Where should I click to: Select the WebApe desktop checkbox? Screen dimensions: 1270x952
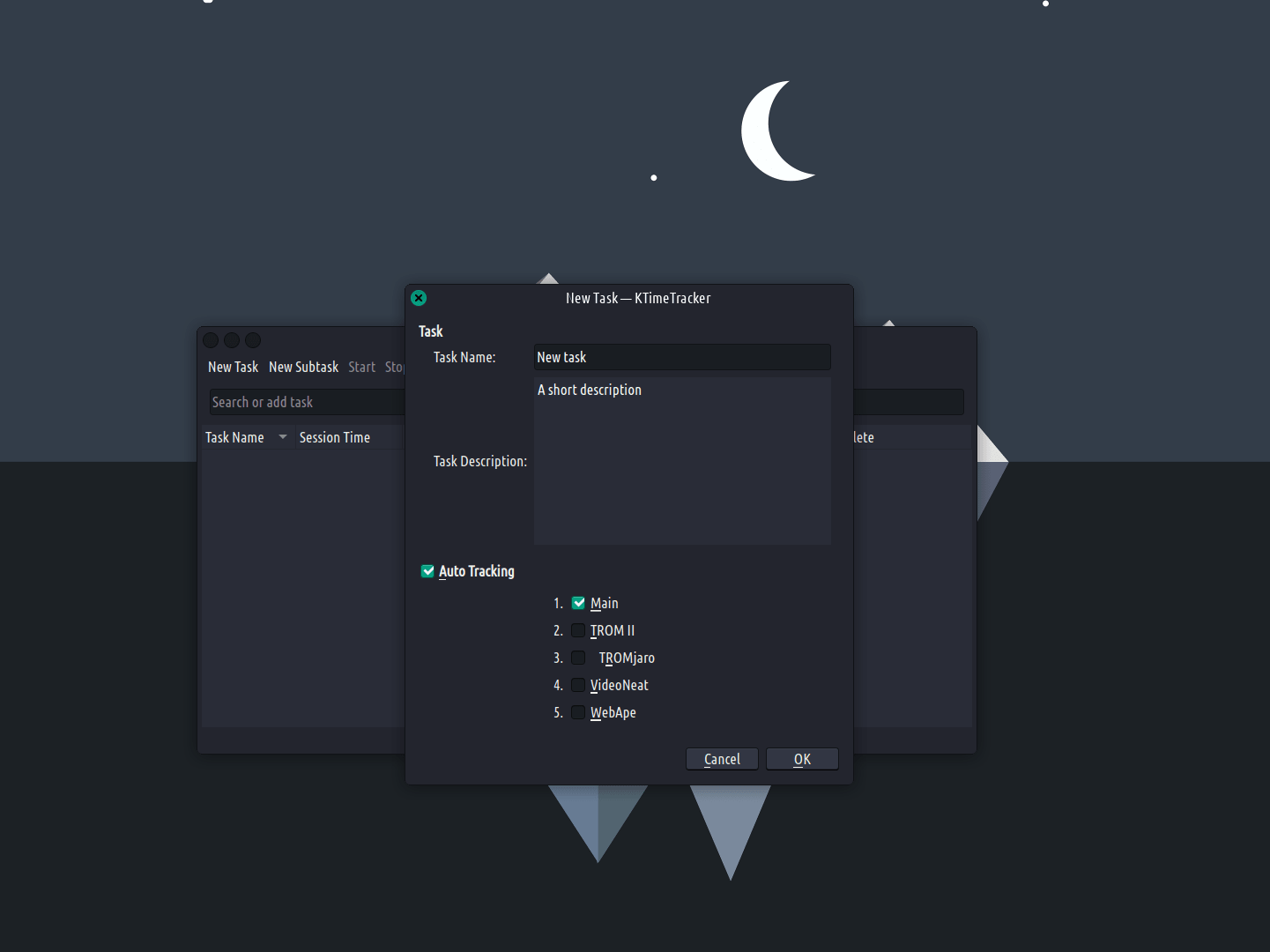pyautogui.click(x=578, y=712)
